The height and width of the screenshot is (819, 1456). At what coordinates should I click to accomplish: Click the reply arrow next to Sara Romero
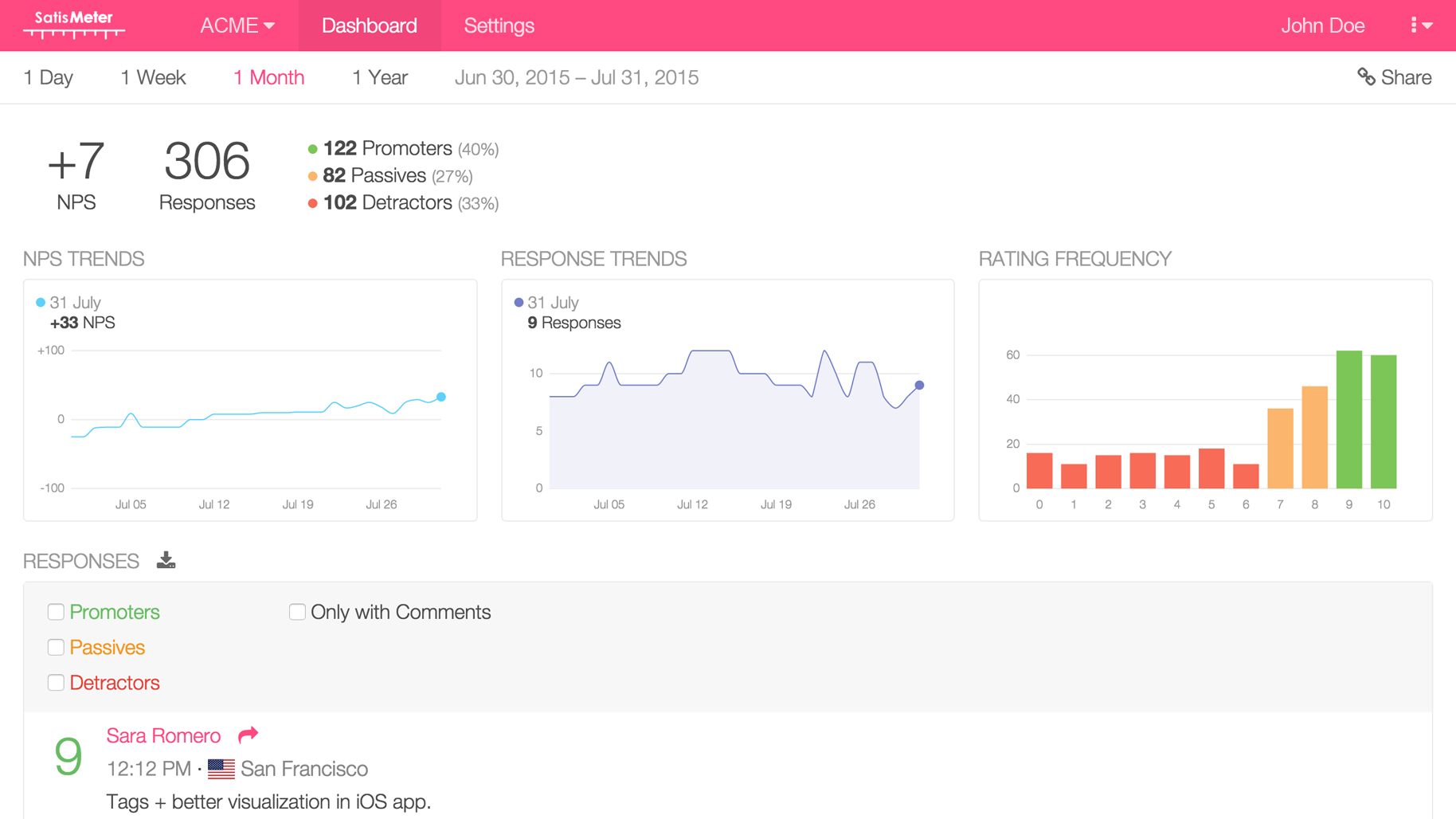(x=247, y=735)
